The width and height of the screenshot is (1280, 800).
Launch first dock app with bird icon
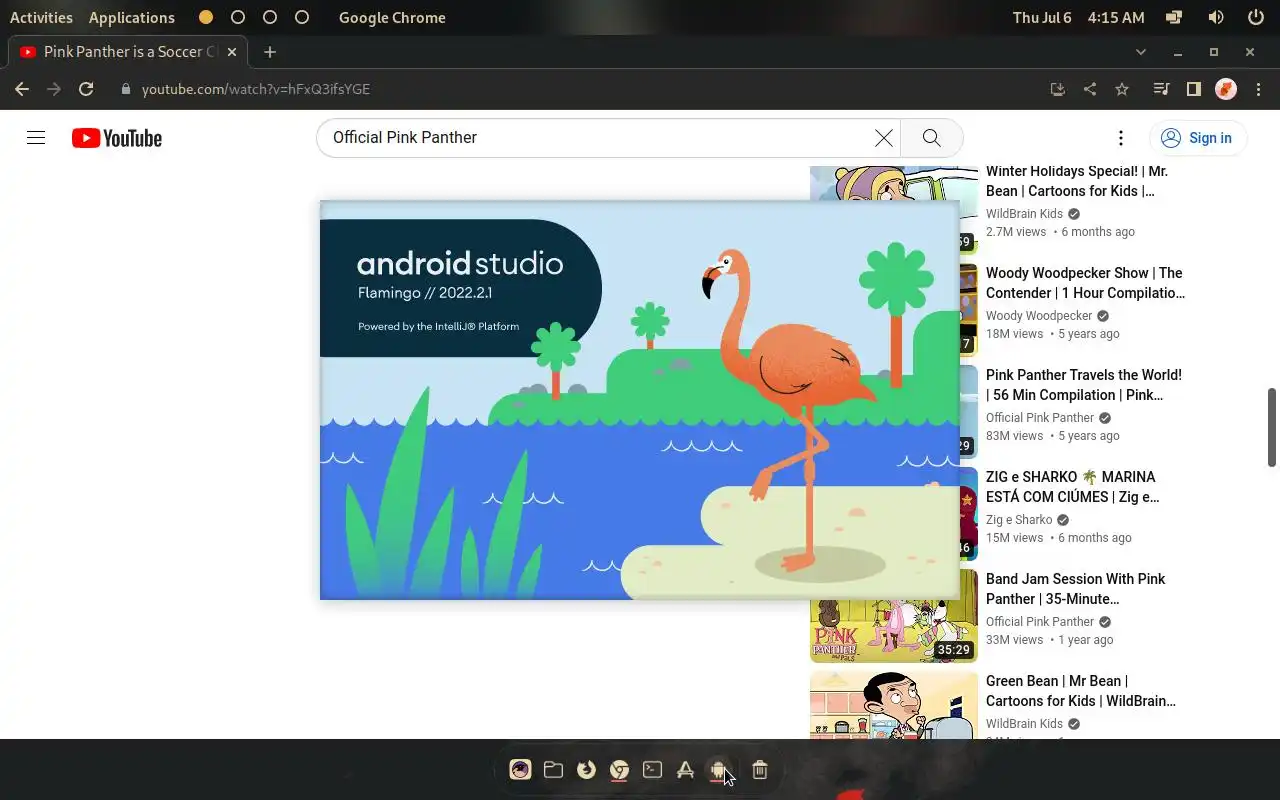tap(520, 769)
